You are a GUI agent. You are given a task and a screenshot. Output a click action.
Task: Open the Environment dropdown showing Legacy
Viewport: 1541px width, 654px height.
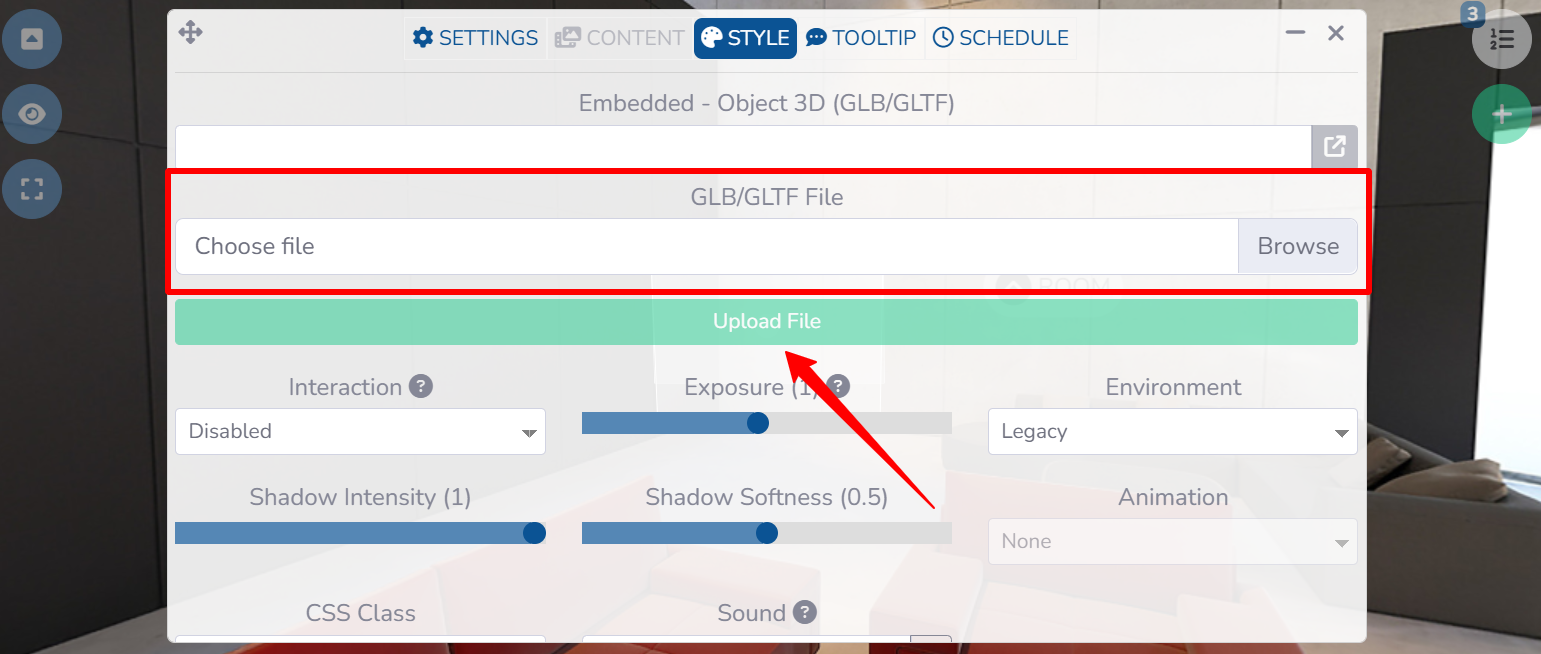[x=1172, y=432]
